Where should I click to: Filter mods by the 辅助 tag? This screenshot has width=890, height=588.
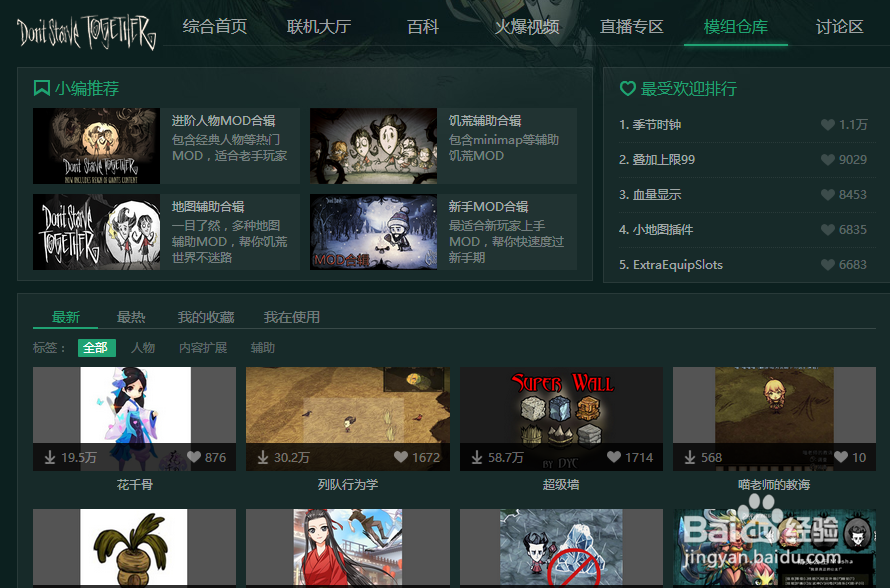pos(263,348)
